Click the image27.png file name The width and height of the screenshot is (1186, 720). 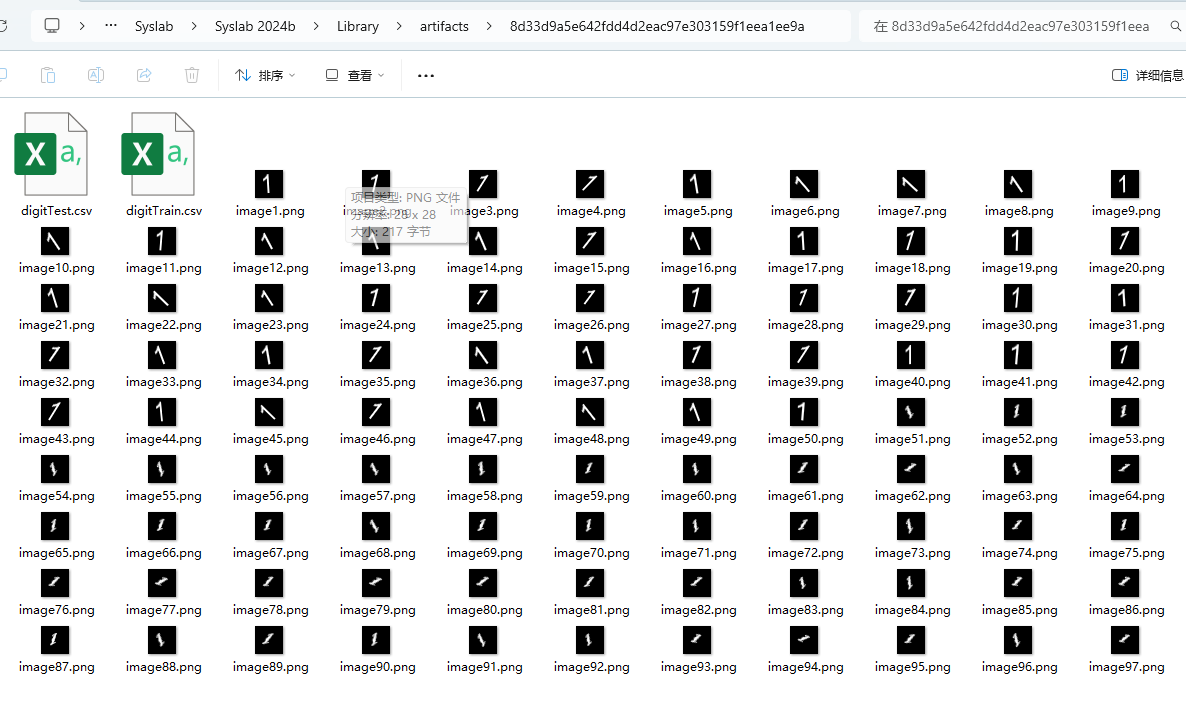(699, 324)
